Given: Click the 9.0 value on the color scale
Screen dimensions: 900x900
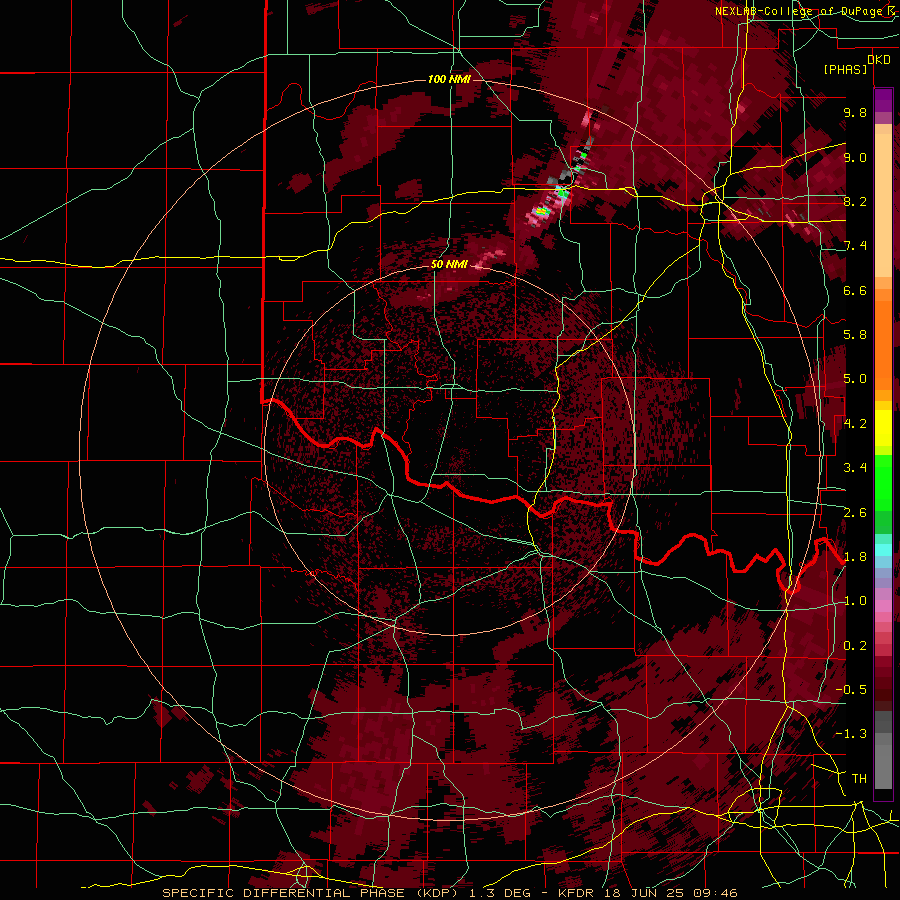Looking at the screenshot, I should 855,157.
